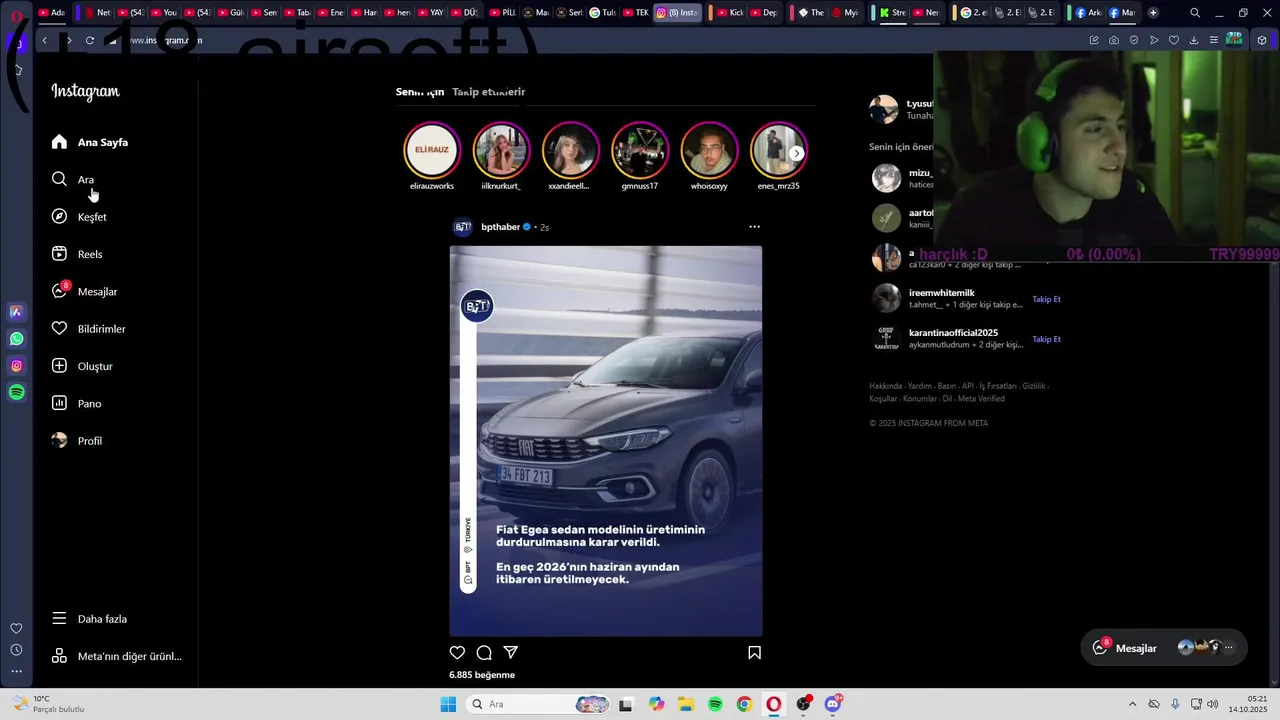Open Ana Sayfa home icon
1280x720 pixels.
click(x=60, y=142)
